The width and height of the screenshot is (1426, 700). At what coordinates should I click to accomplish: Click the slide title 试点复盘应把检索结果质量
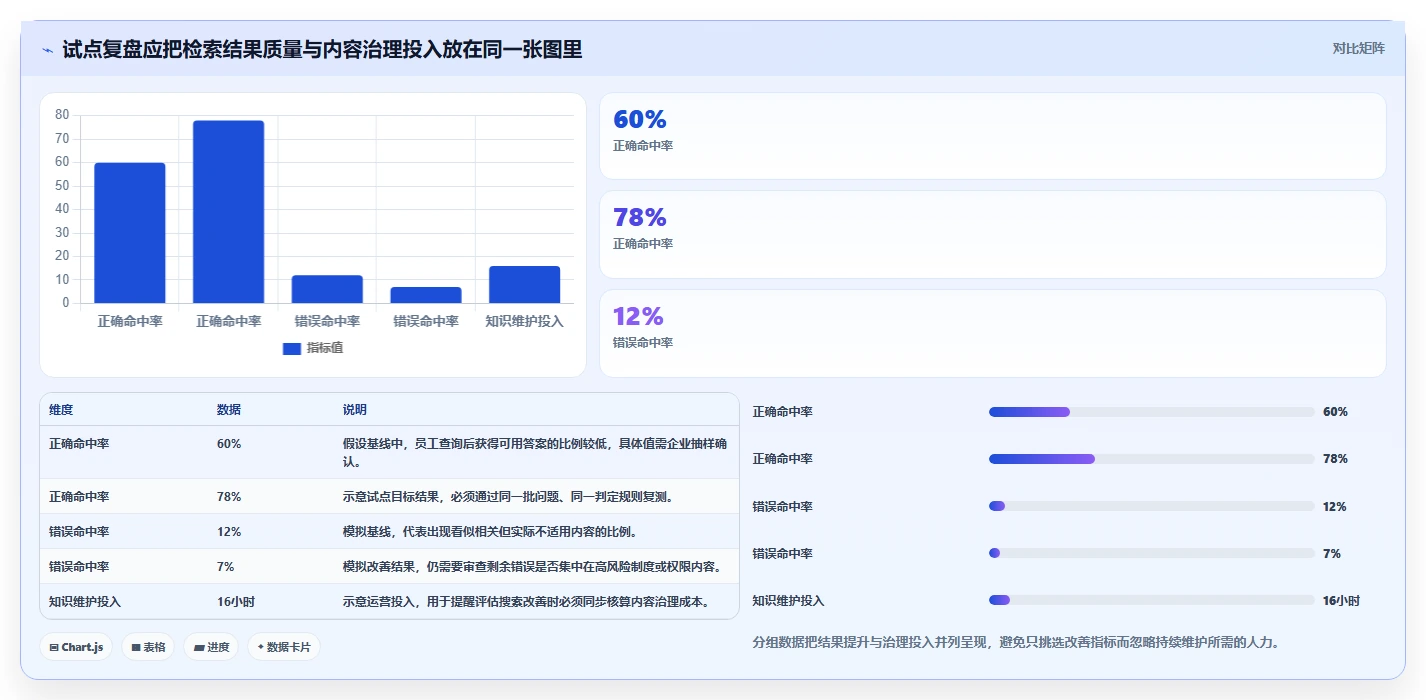pyautogui.click(x=322, y=49)
